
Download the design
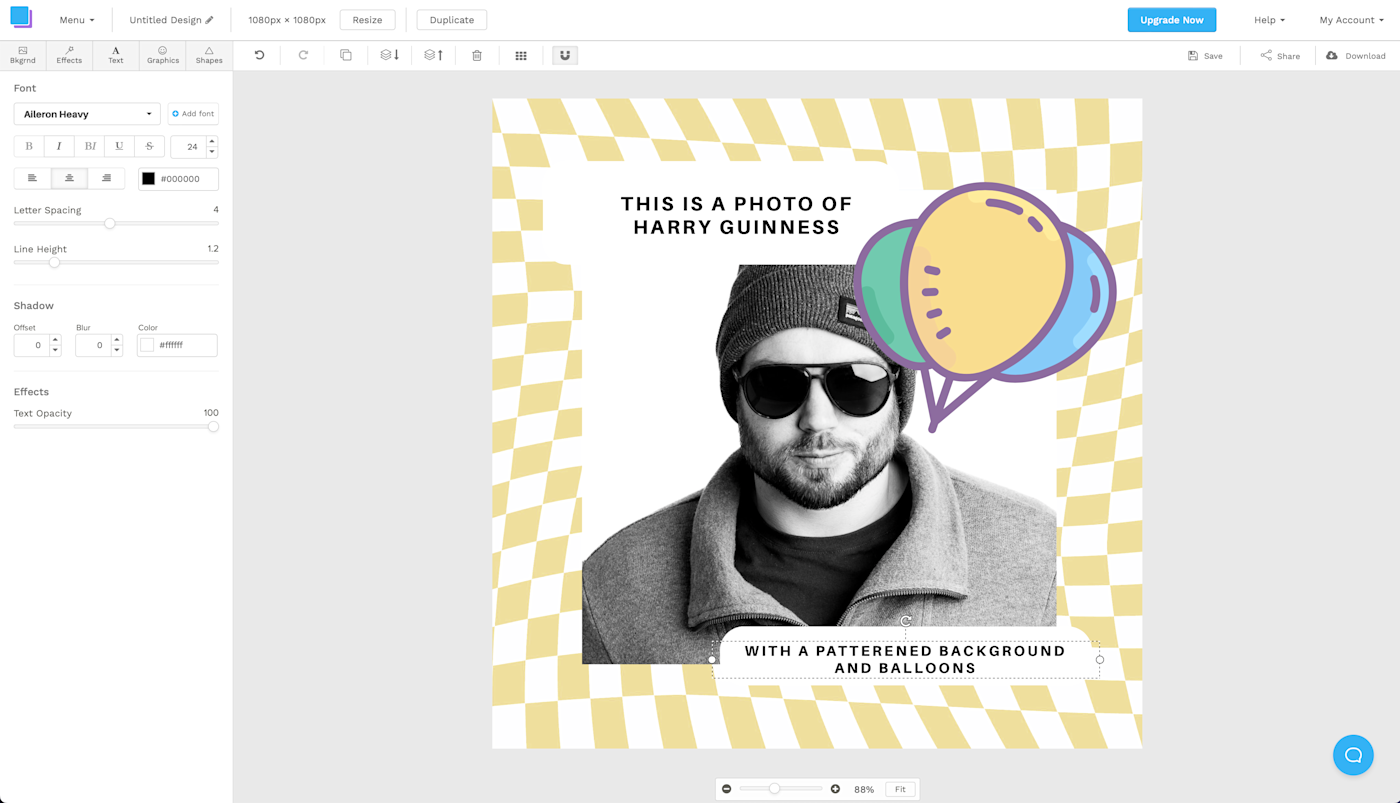click(1356, 56)
